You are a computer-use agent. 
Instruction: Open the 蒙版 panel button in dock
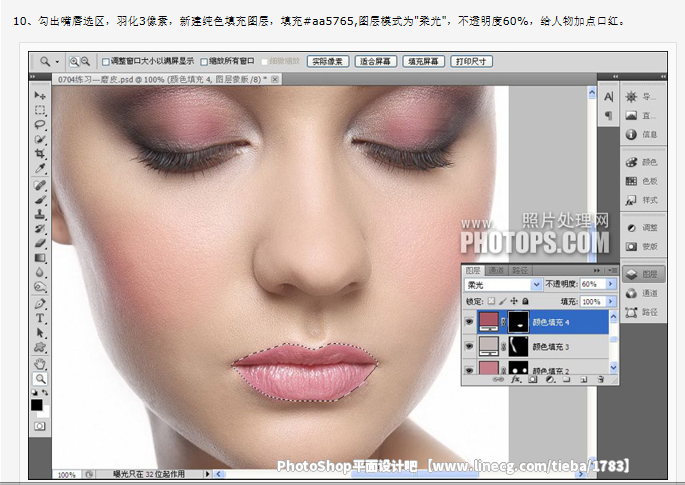tap(641, 246)
